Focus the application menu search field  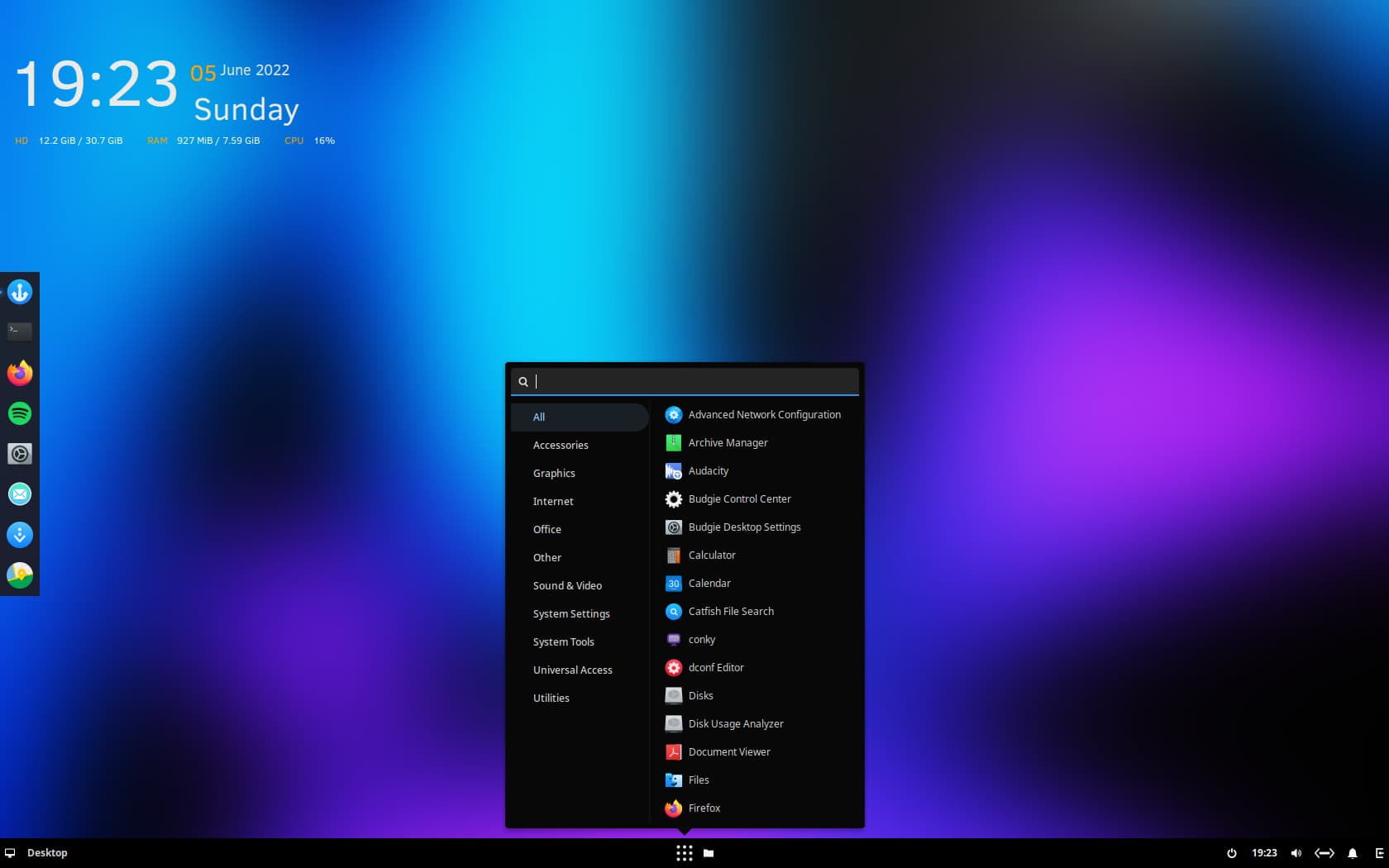pyautogui.click(x=685, y=381)
